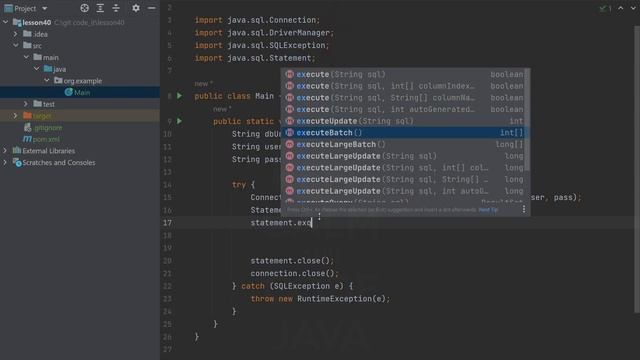Click on throw new RuntimeException(e) line
This screenshot has width=640, height=360.
tap(320, 299)
